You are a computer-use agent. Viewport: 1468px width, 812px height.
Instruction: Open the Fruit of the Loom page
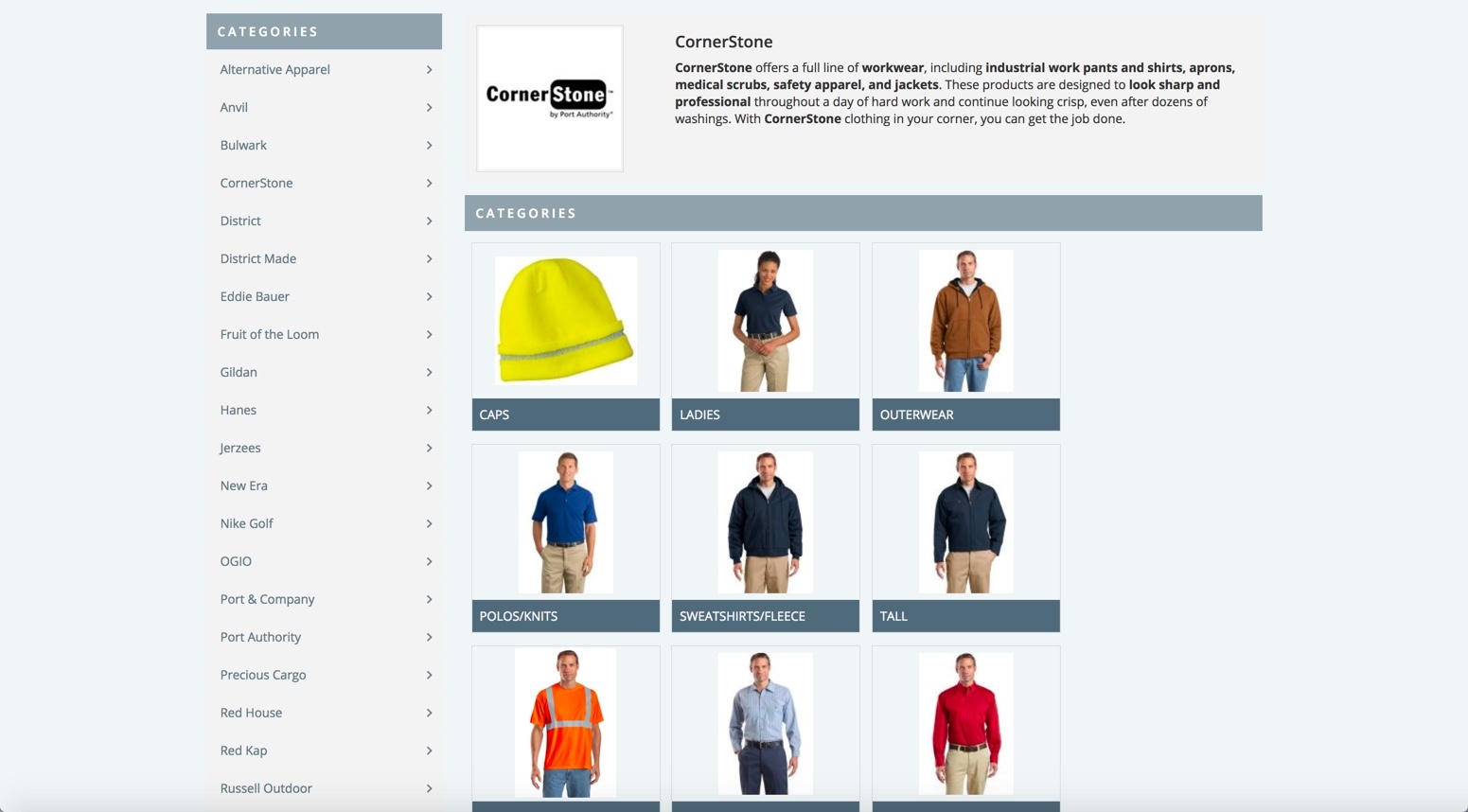[269, 334]
